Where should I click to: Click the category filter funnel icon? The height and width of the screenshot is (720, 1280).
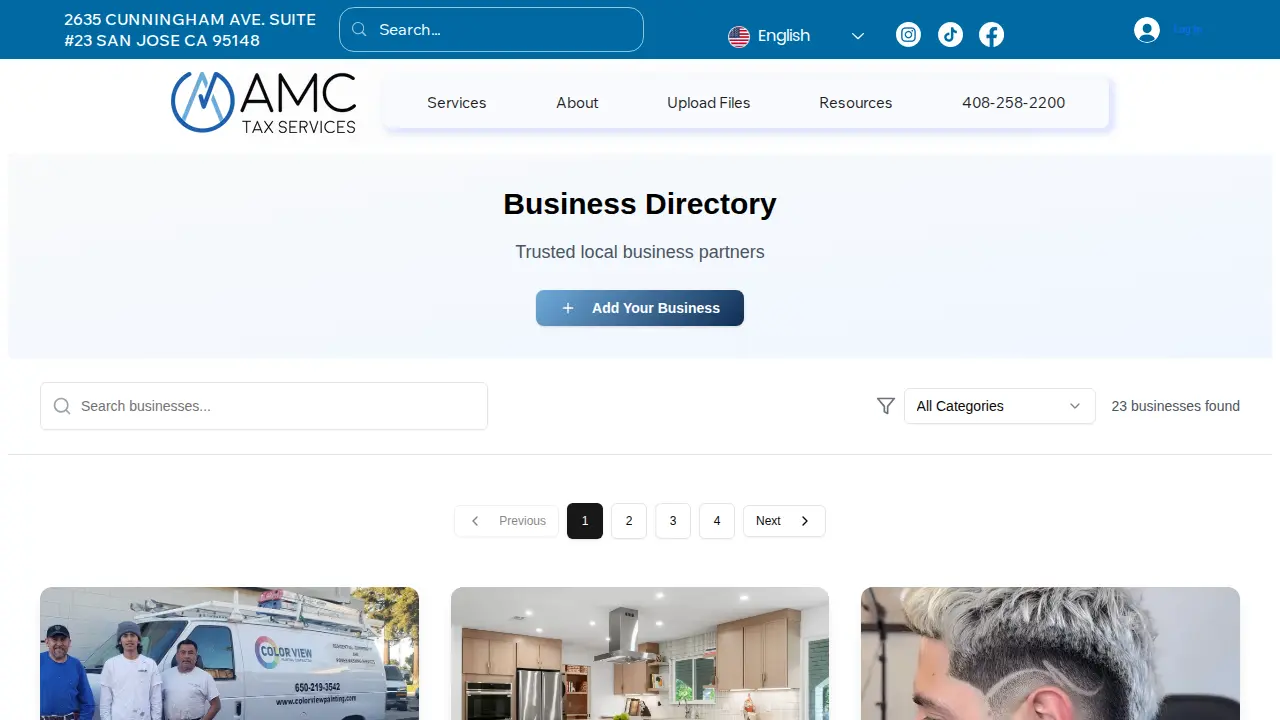[885, 406]
